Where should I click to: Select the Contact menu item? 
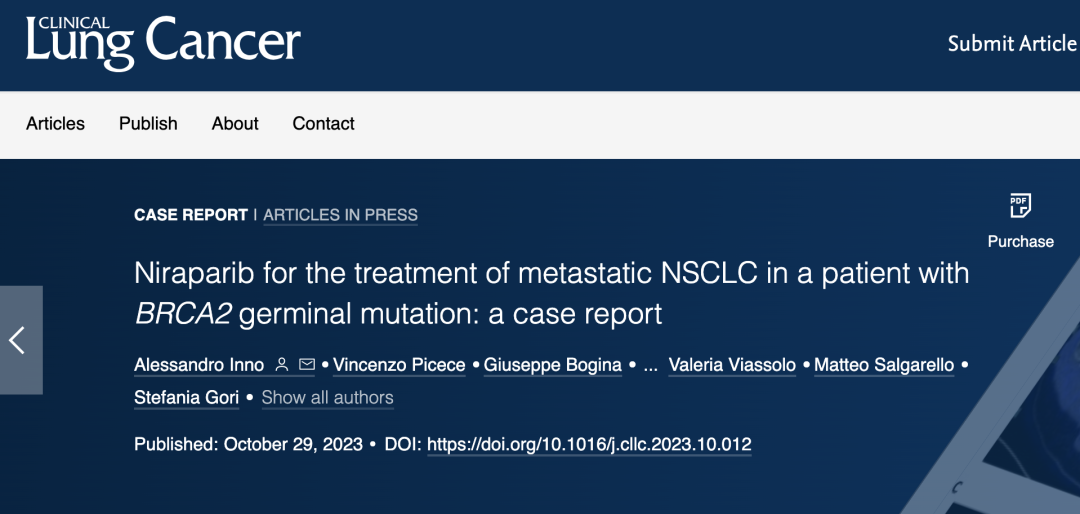coord(323,124)
